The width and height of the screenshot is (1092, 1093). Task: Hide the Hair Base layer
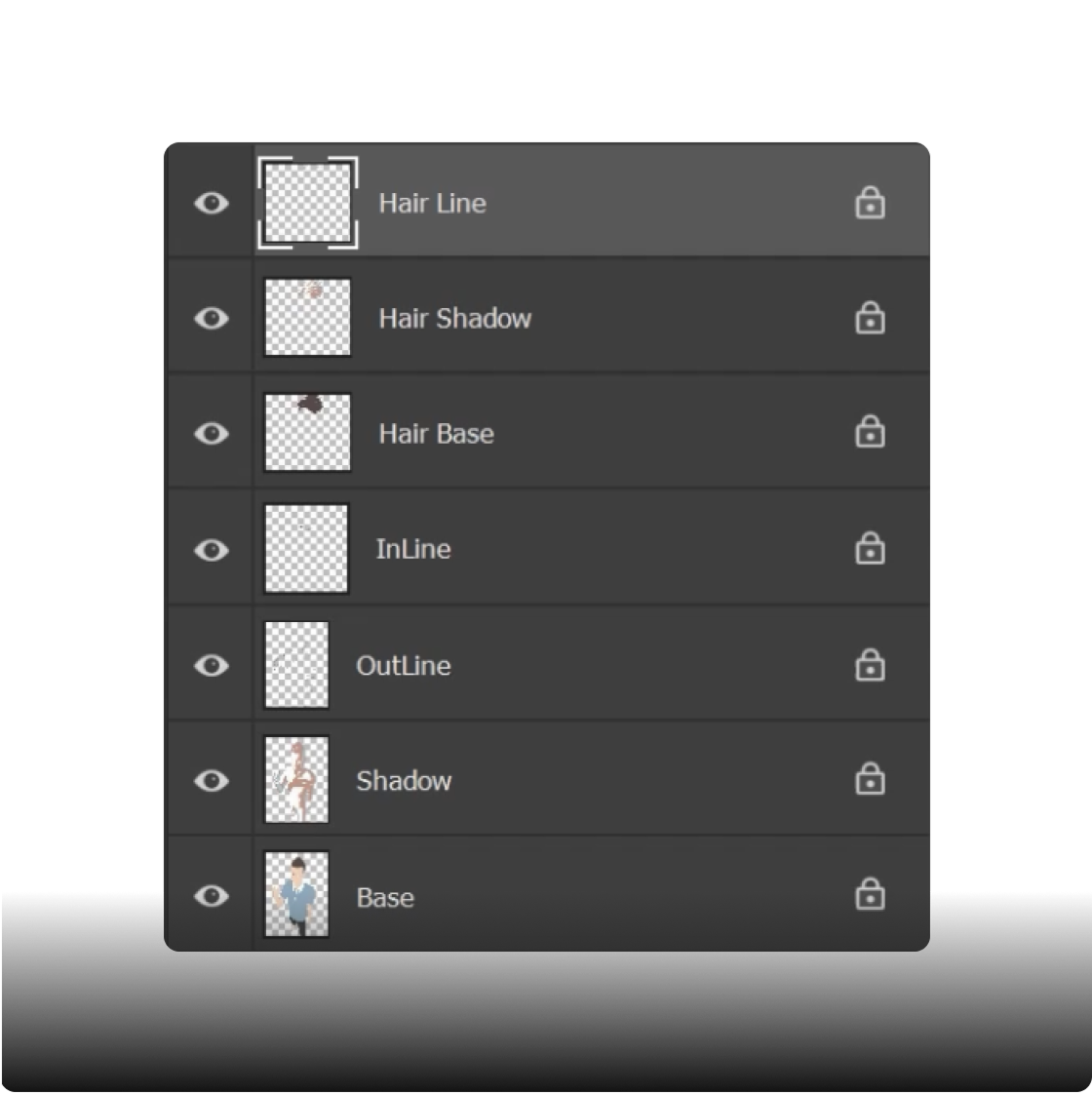[212, 433]
